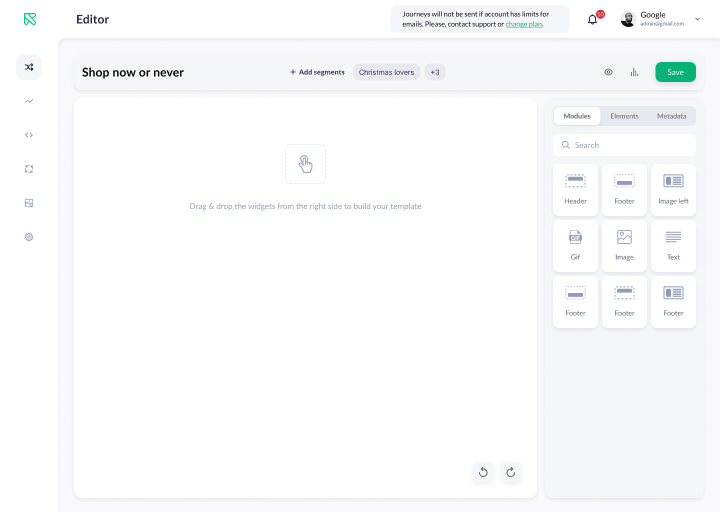
Task: Expand the +3 additional segments chip
Action: tap(435, 72)
